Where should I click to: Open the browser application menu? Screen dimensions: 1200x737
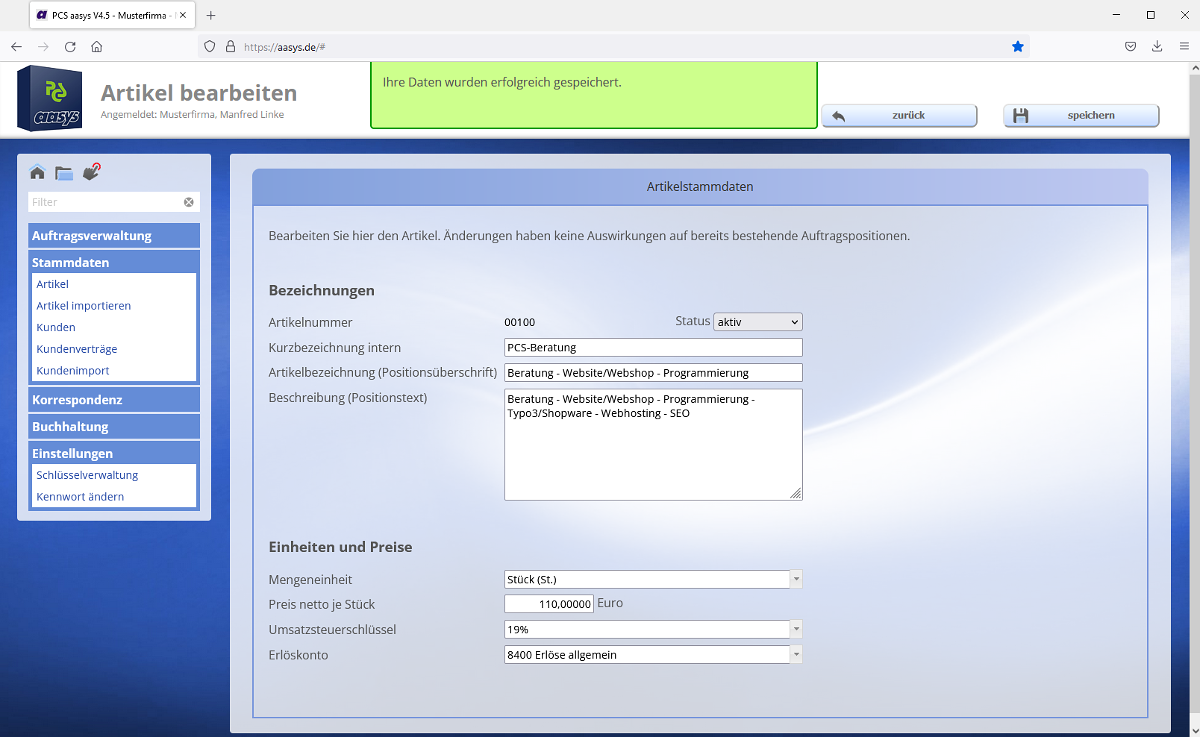coord(1184,46)
